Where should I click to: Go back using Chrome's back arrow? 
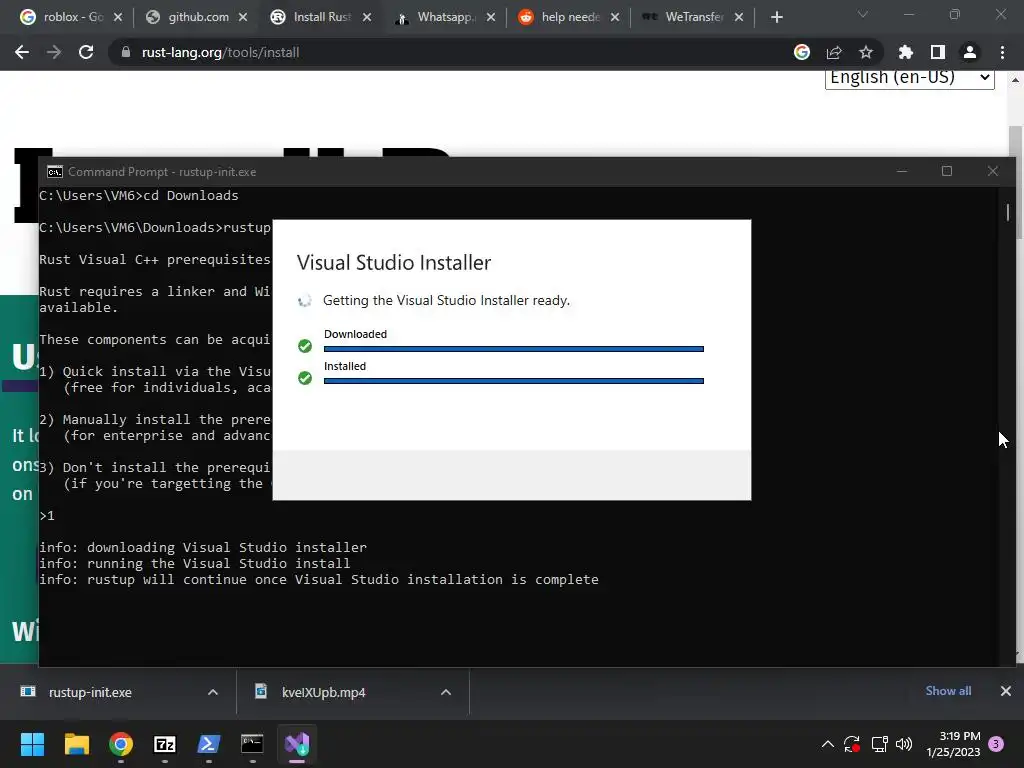22,52
